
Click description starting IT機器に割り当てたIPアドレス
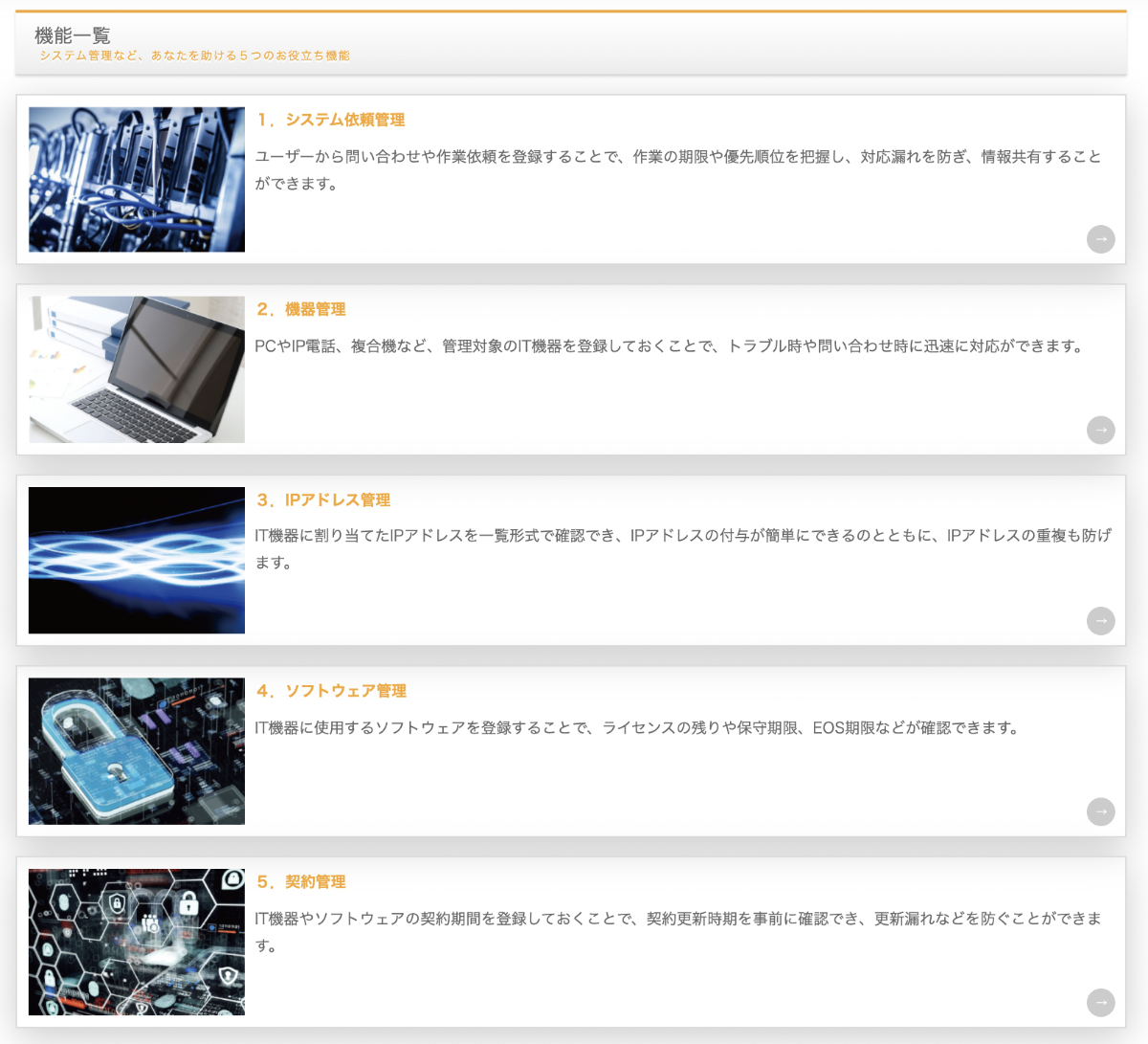[683, 548]
